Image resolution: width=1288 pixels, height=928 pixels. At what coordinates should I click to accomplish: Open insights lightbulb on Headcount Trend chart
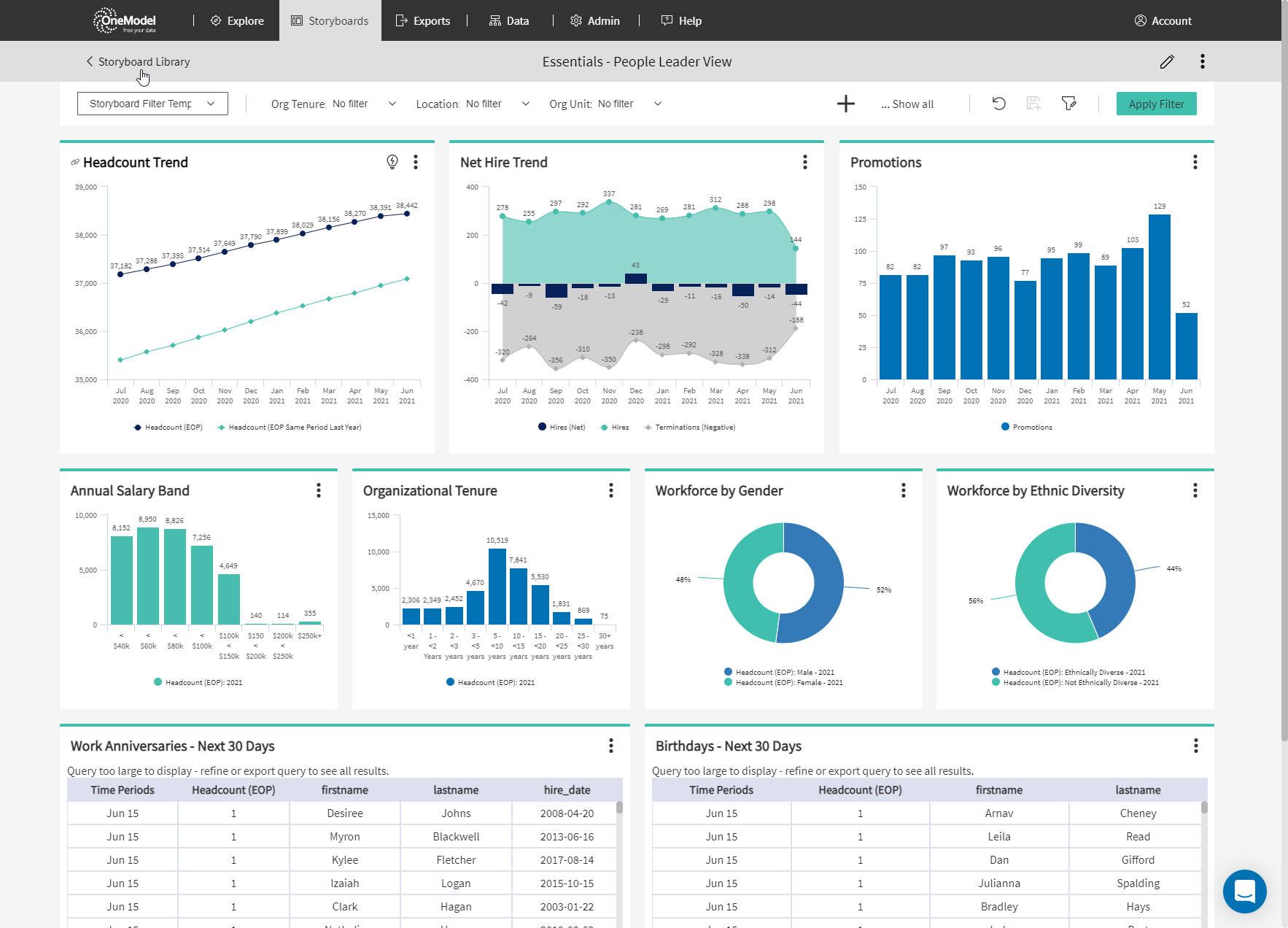[x=392, y=162]
